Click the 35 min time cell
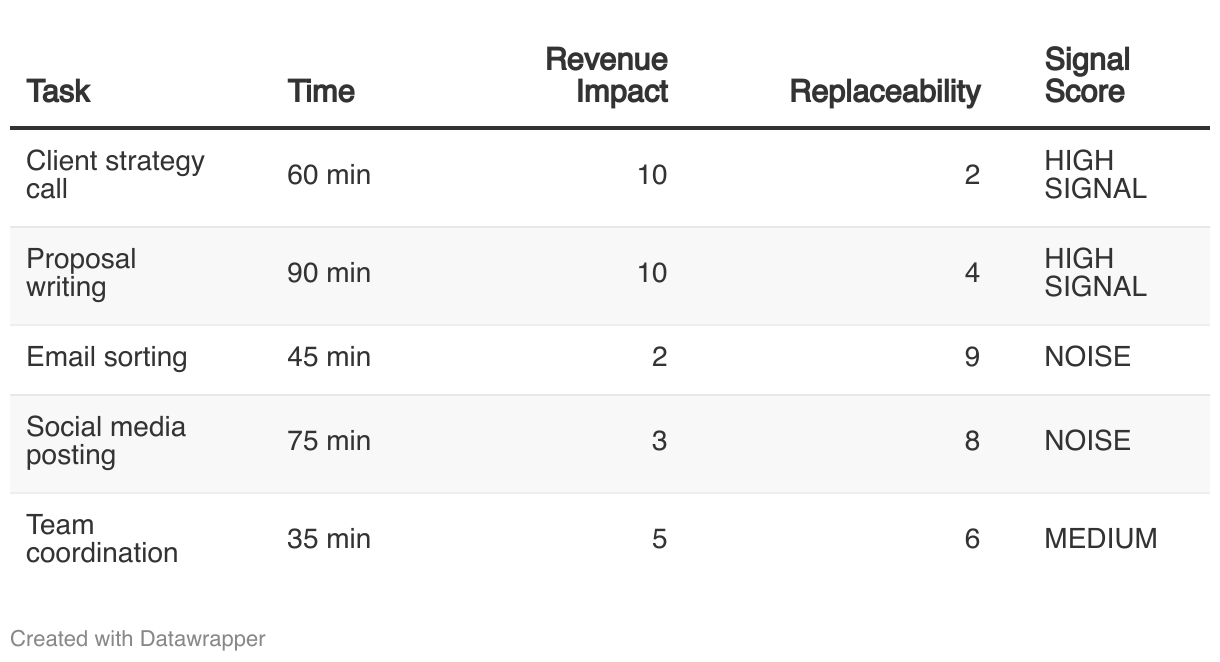Image resolution: width=1220 pixels, height=662 pixels. (329, 539)
